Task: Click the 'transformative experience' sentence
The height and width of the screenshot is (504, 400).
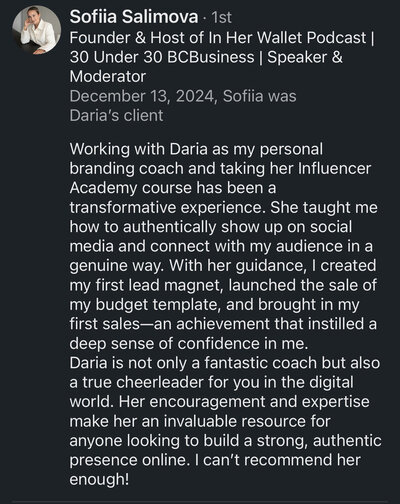Action: [166, 207]
